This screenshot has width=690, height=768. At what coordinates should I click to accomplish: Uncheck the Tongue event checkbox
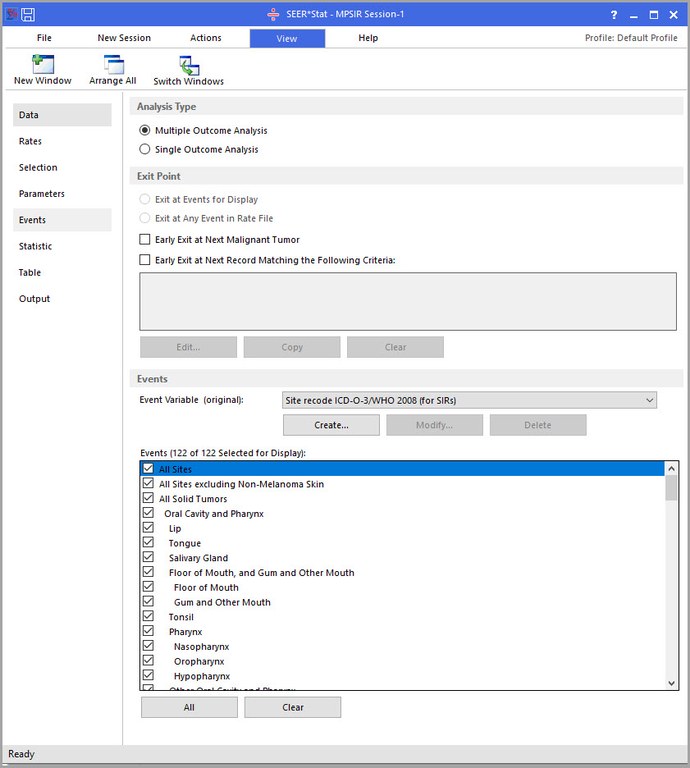click(149, 543)
